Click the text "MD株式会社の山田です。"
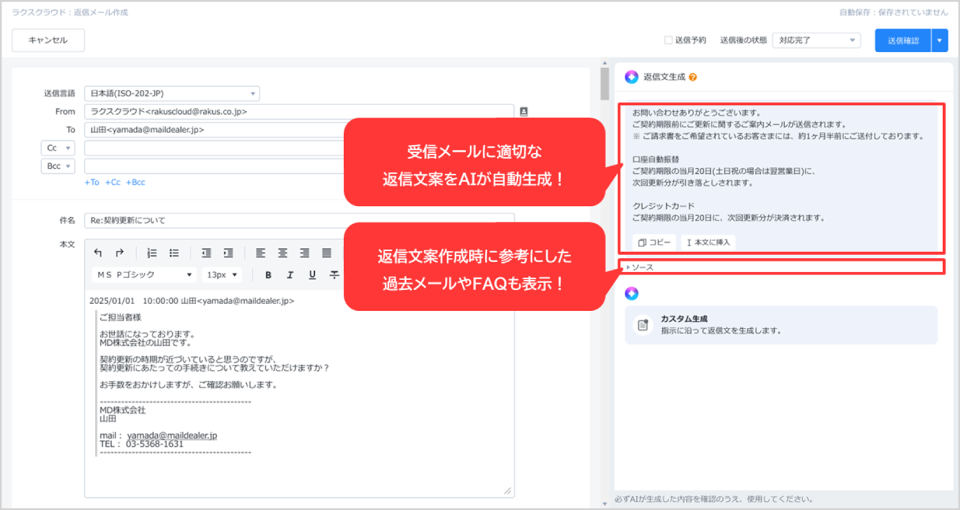 [x=148, y=343]
